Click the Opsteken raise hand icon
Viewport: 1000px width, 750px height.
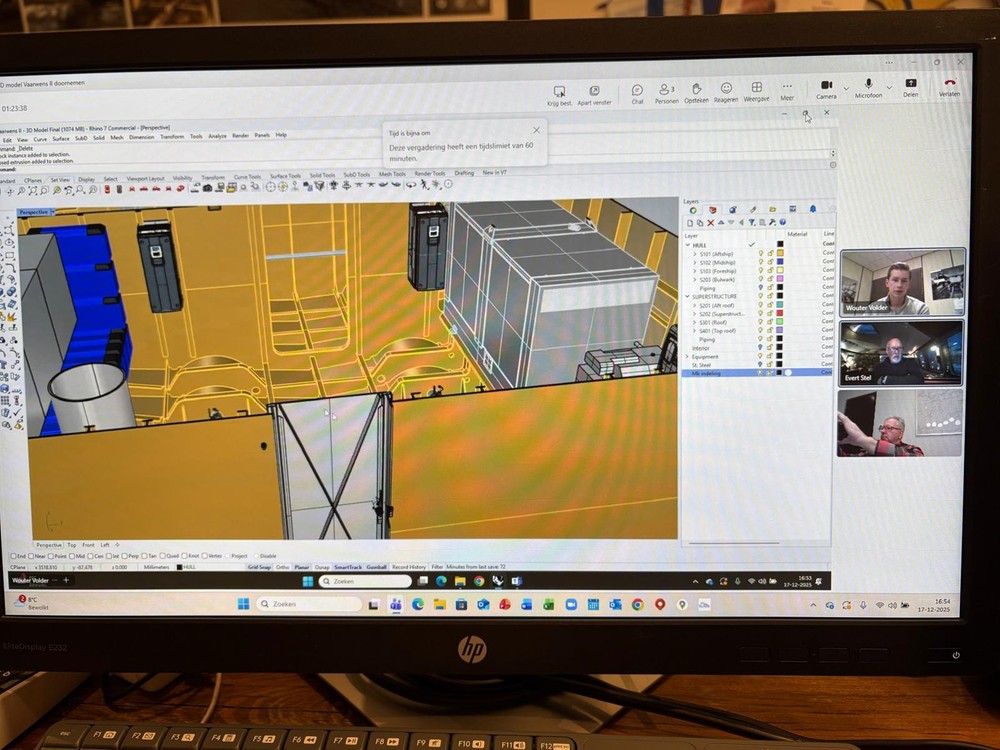point(696,91)
